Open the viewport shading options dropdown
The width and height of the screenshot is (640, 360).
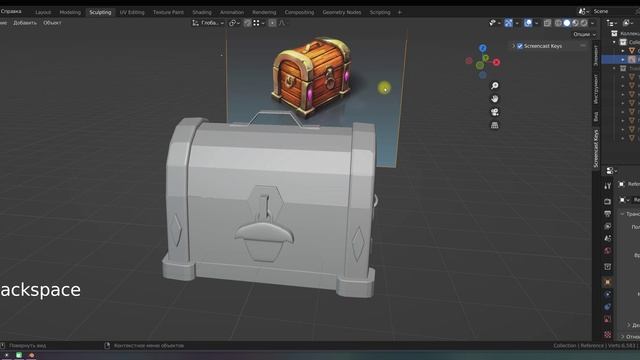click(593, 23)
